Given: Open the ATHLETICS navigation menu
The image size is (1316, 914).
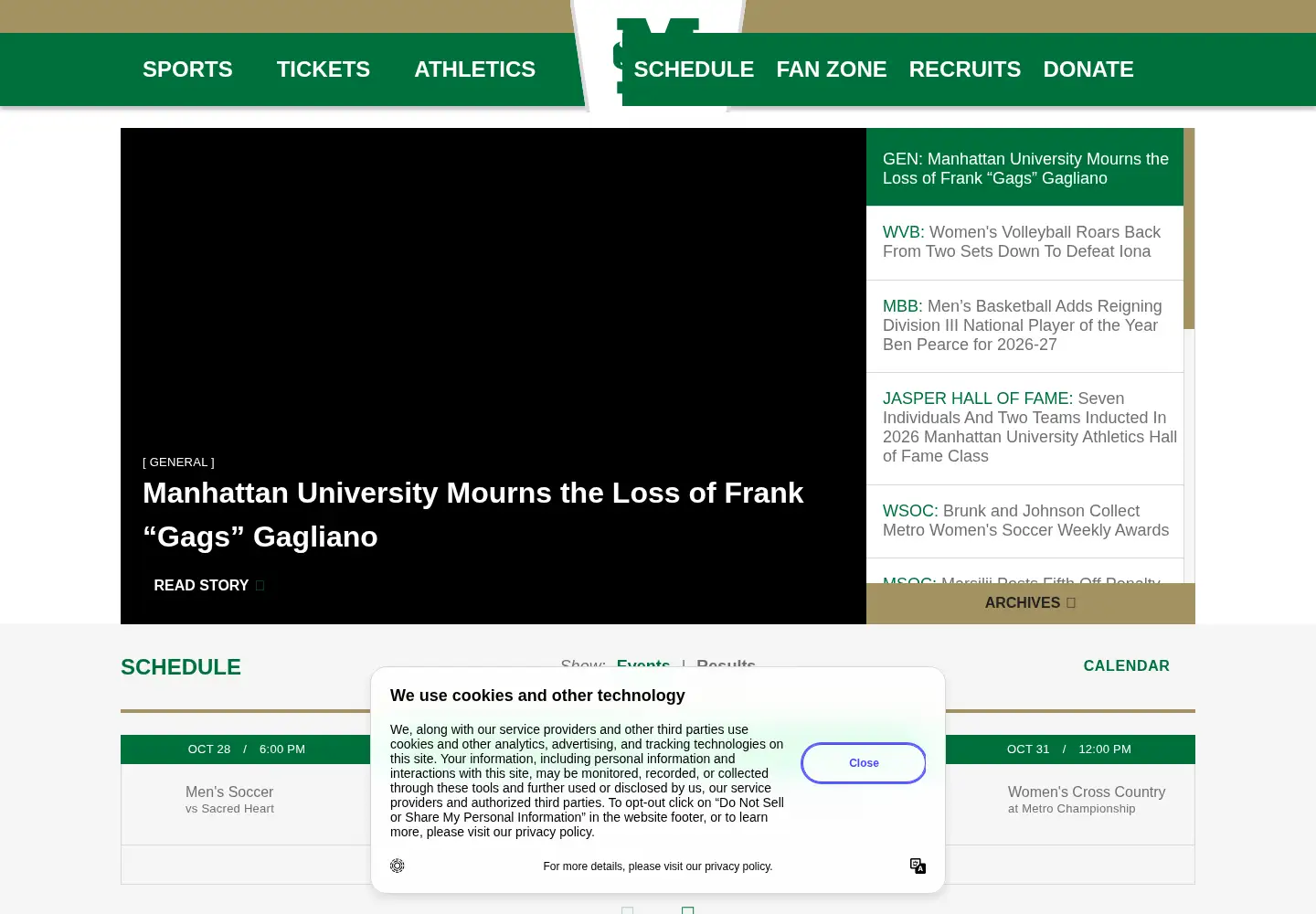Looking at the screenshot, I should pos(475,69).
